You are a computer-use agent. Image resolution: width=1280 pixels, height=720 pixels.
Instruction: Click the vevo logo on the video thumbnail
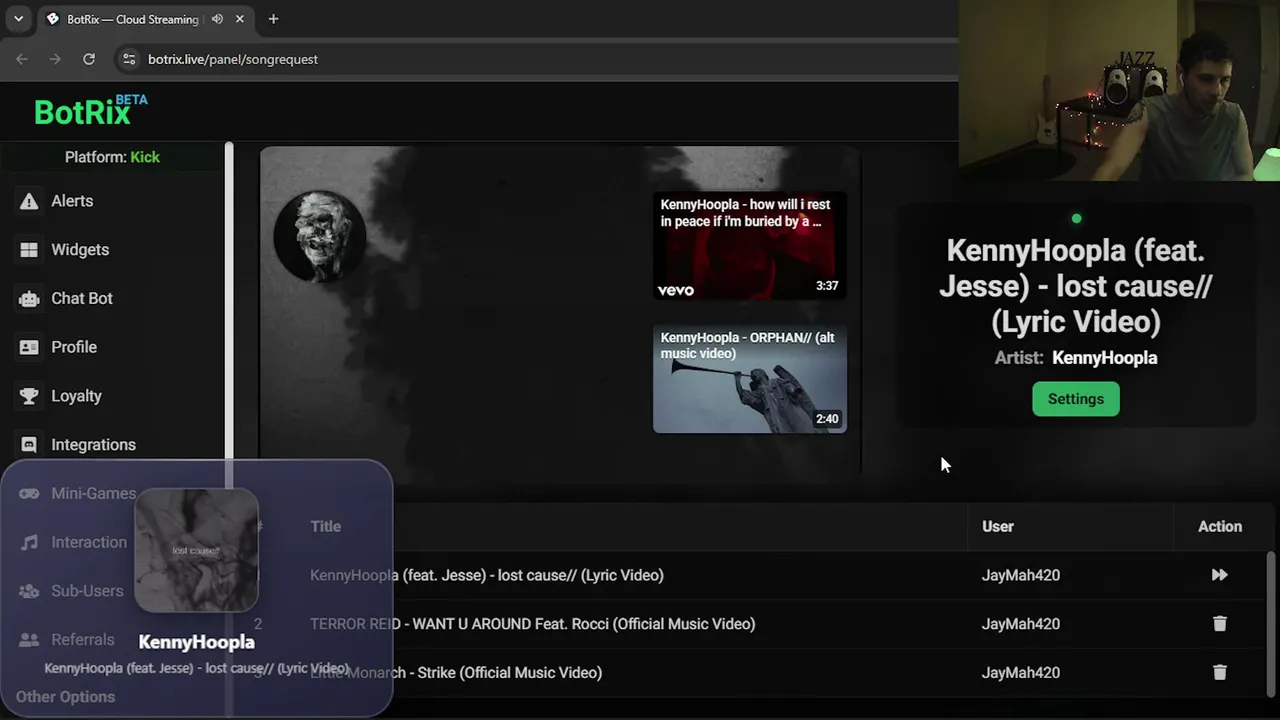[676, 290]
